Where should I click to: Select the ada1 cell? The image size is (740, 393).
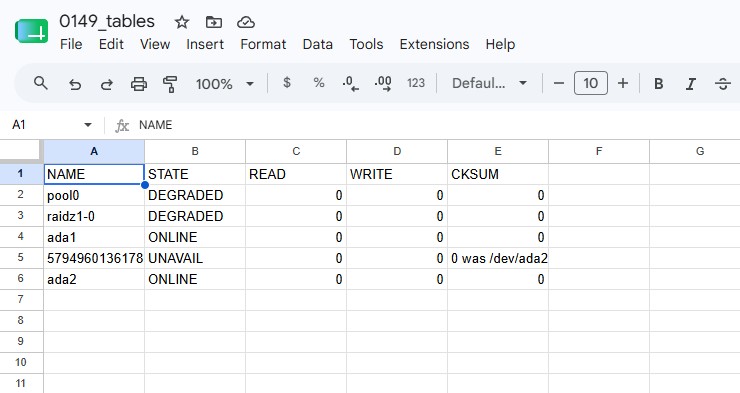click(x=94, y=237)
